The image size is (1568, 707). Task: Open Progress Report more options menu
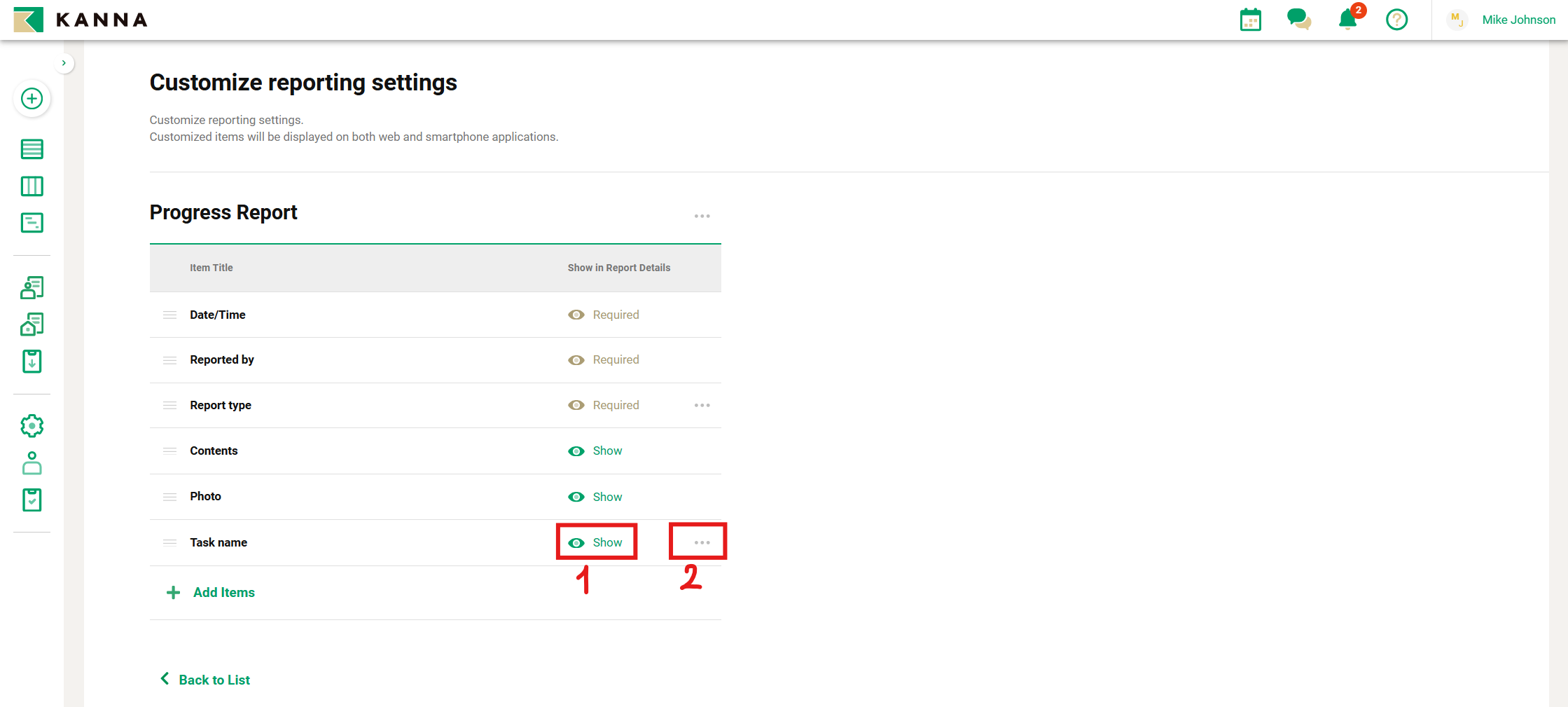click(x=702, y=217)
